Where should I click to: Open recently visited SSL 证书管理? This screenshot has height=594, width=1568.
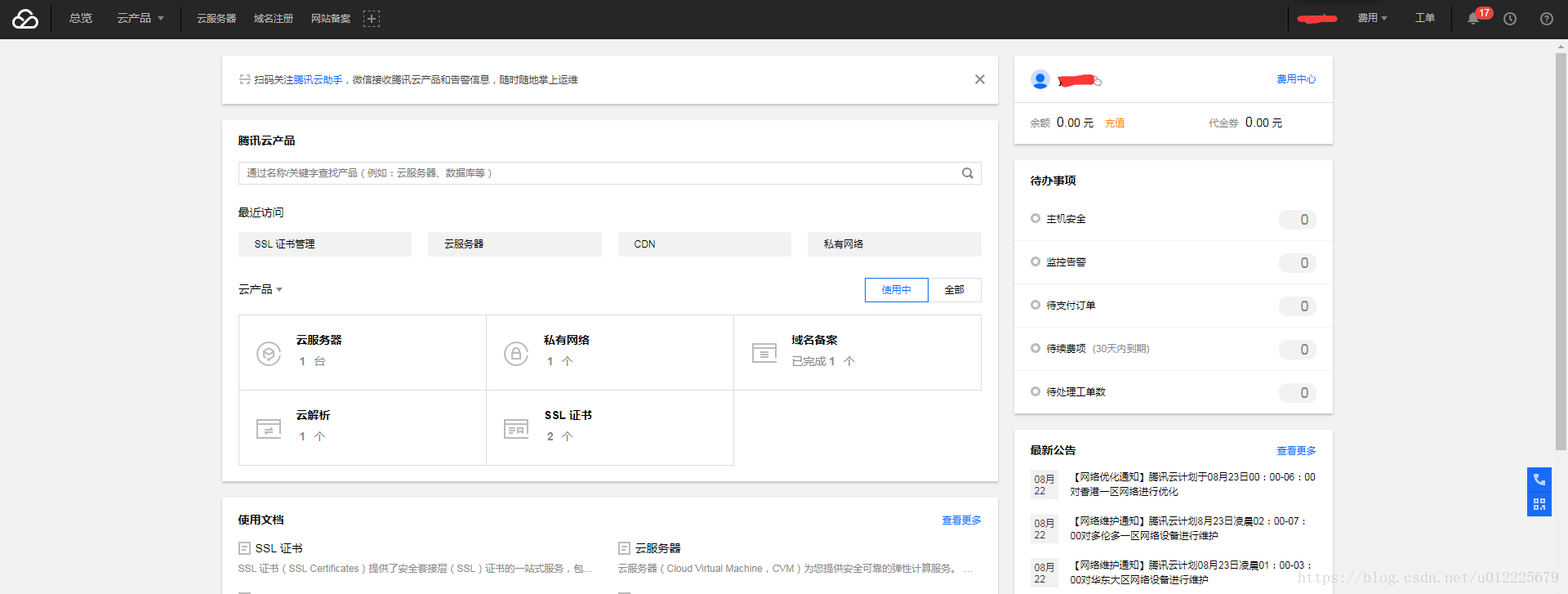point(325,244)
